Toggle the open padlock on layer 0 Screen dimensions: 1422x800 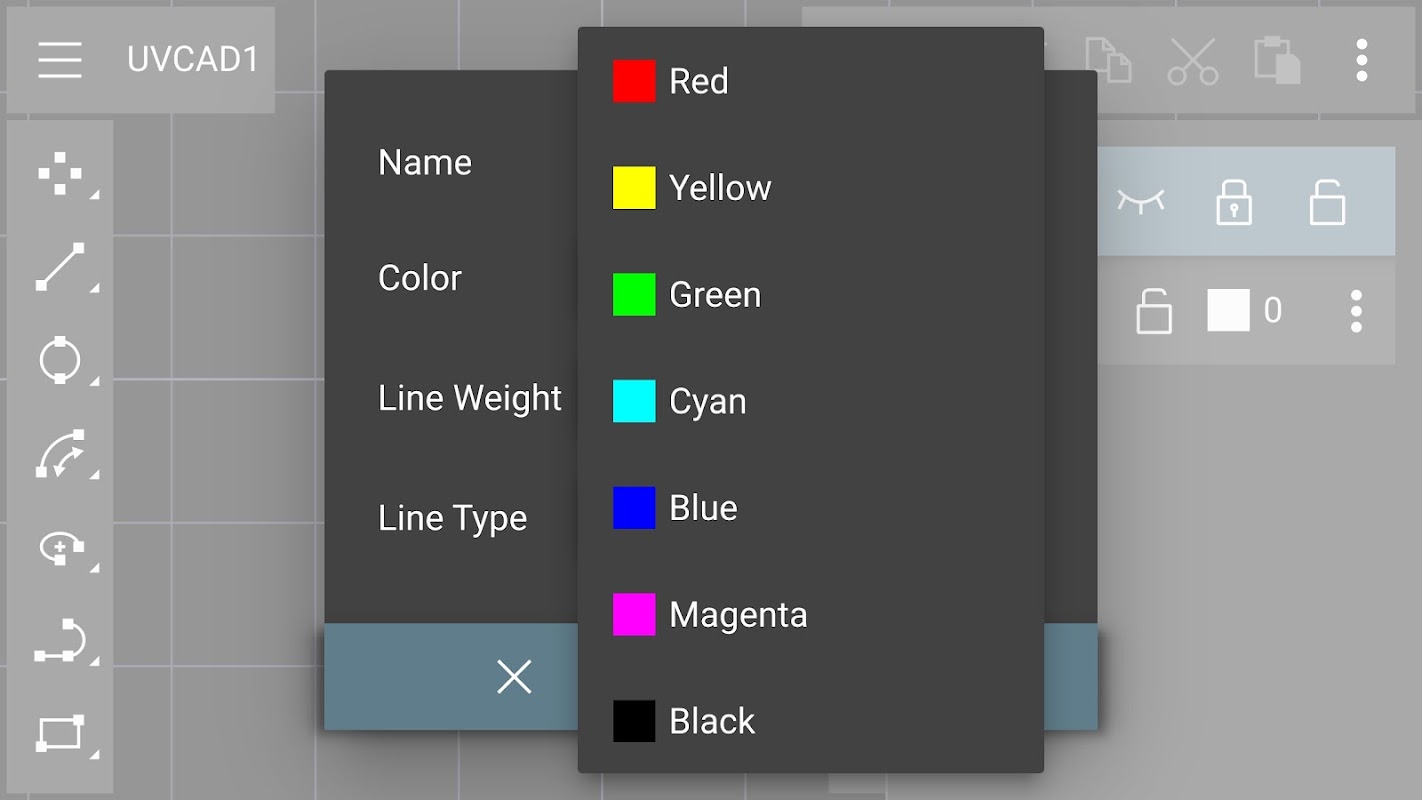pos(1154,311)
